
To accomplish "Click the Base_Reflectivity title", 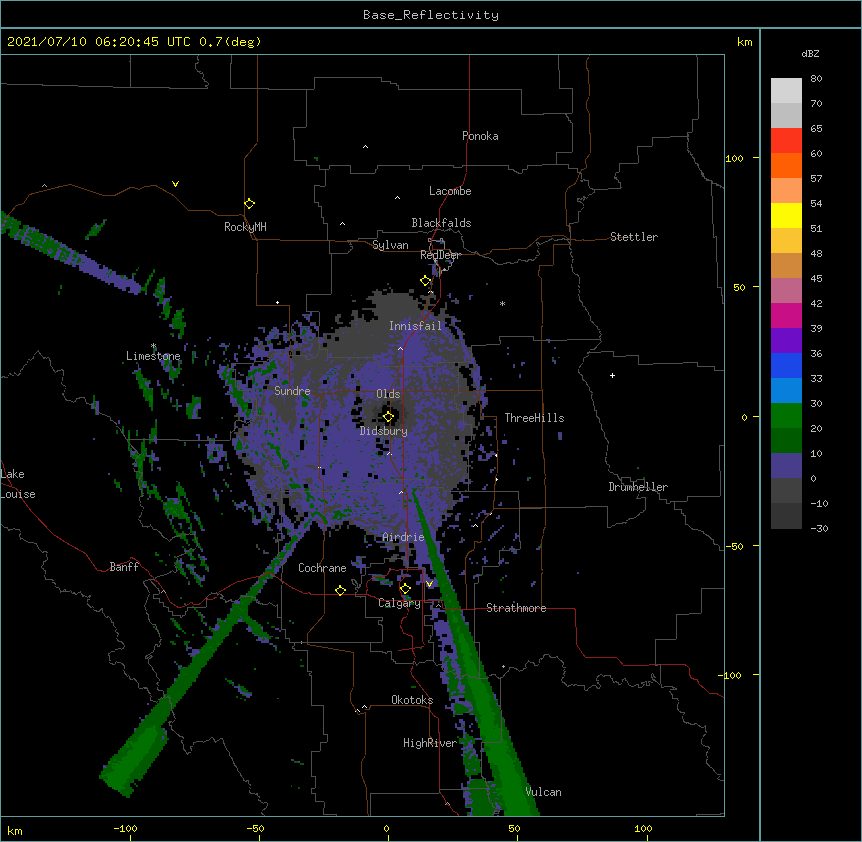I will click(x=431, y=15).
